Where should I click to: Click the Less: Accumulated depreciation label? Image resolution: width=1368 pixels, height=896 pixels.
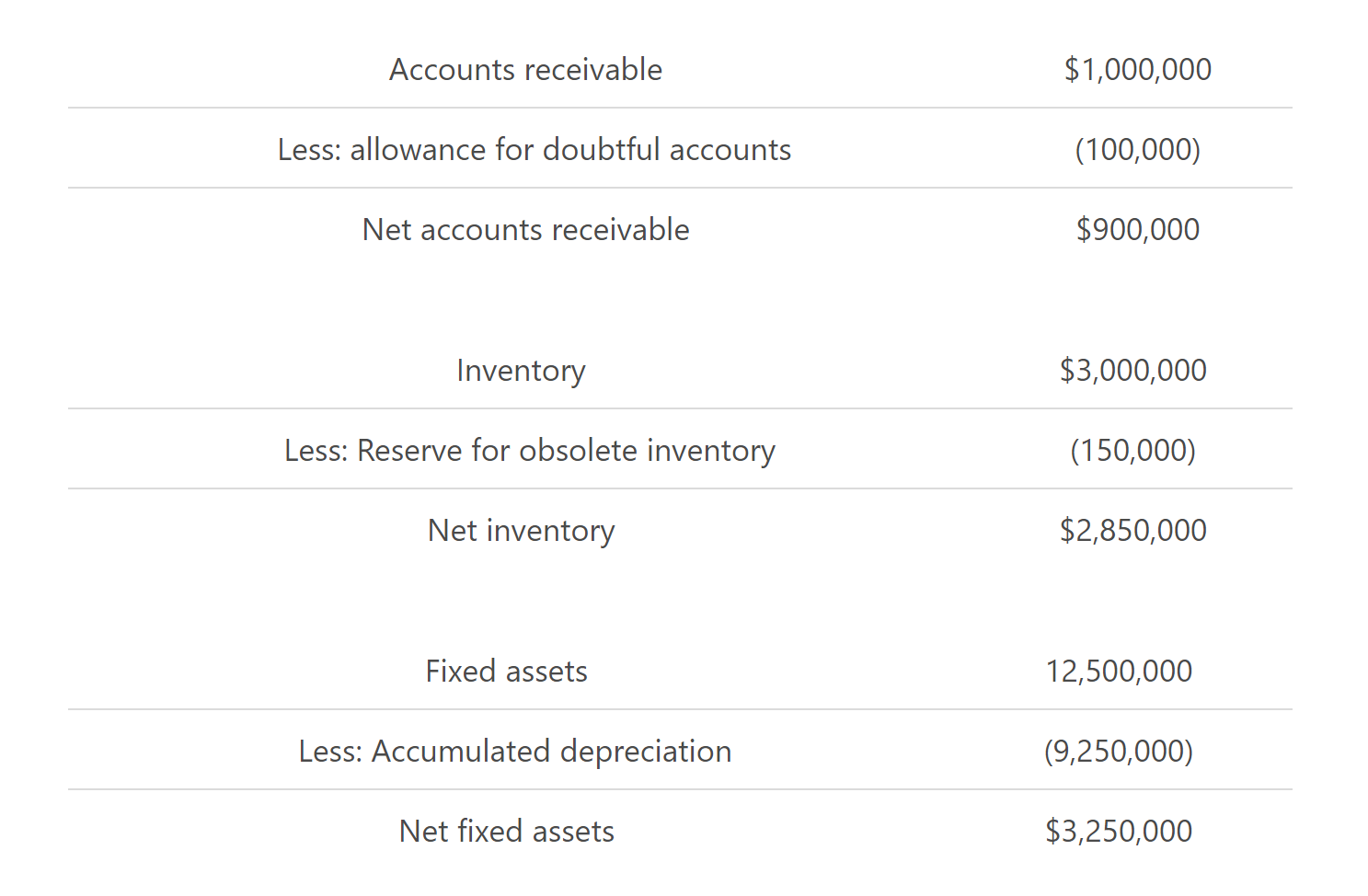point(514,752)
